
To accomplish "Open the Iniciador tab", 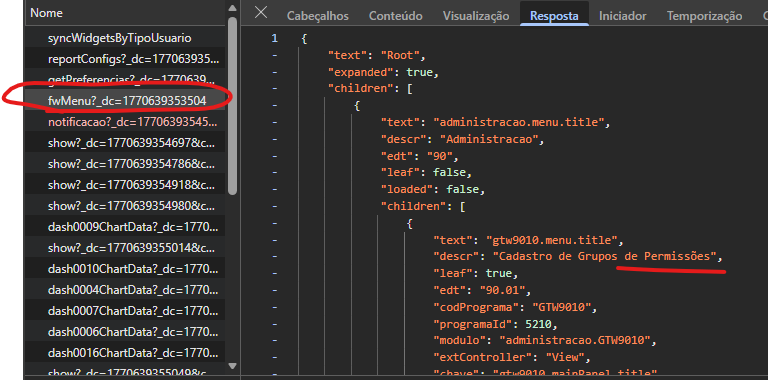I will point(623,16).
